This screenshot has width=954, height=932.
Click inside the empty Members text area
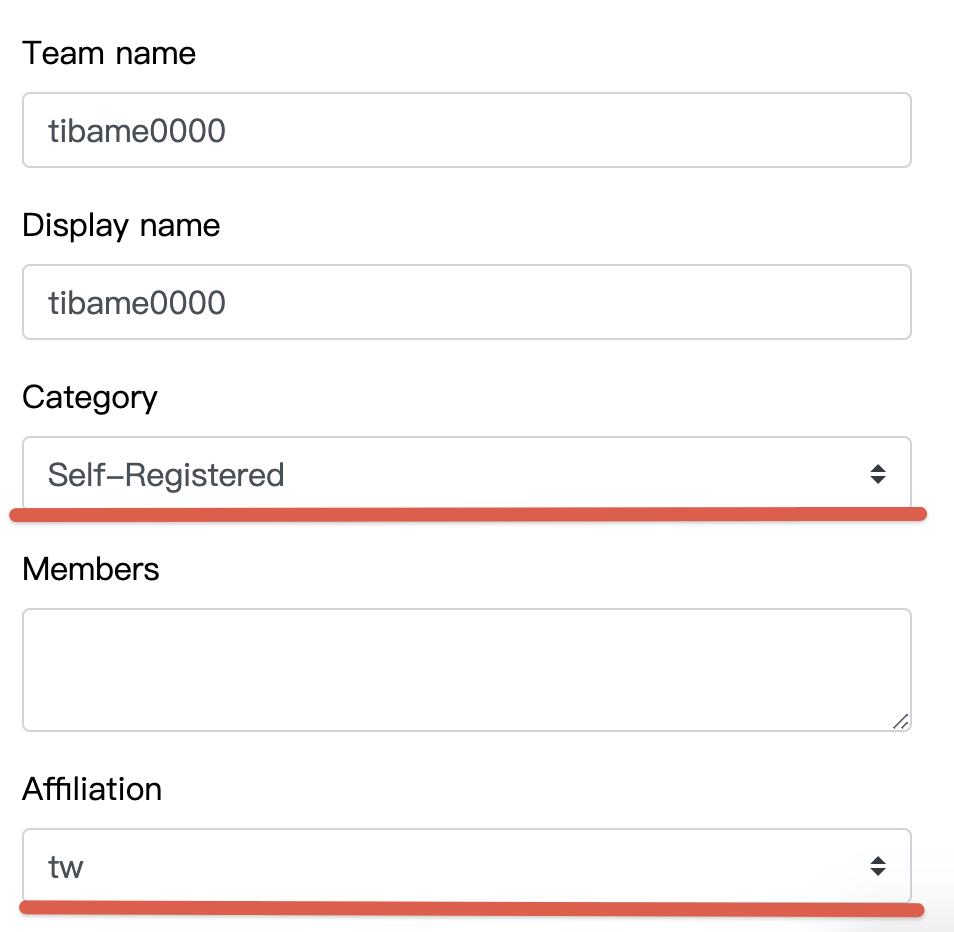[466, 670]
